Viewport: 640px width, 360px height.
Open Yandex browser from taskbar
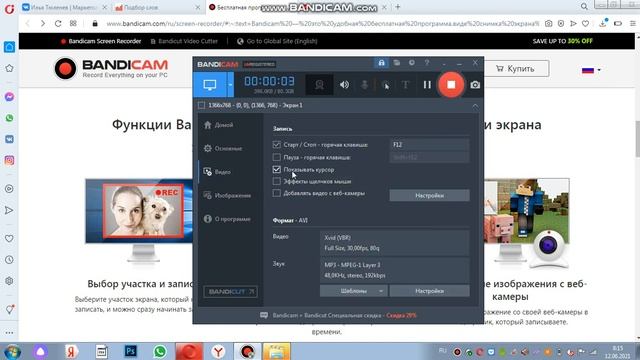tap(219, 351)
